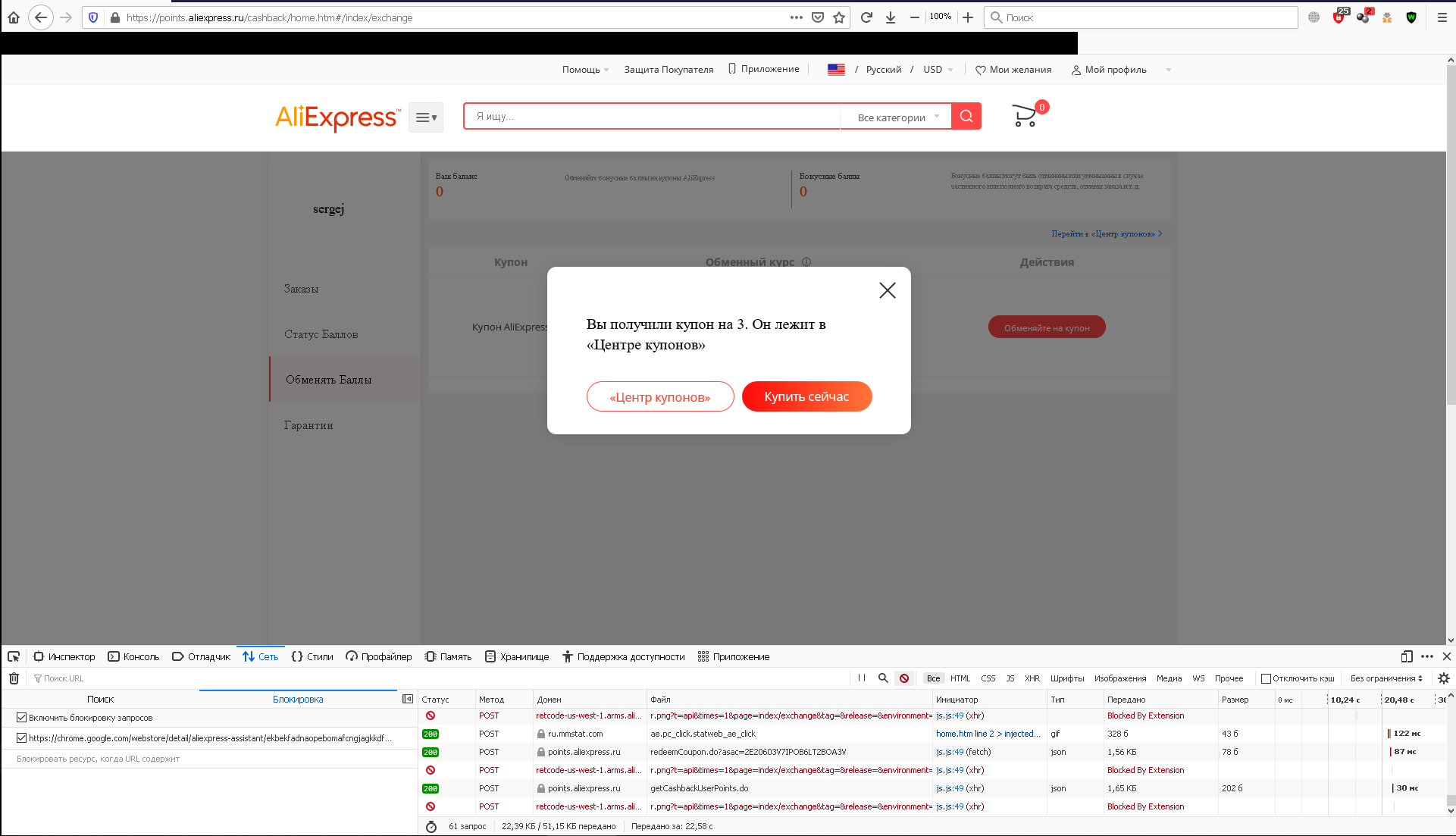
Task: Click the «Центр купонов» button in popup
Action: pyautogui.click(x=660, y=396)
